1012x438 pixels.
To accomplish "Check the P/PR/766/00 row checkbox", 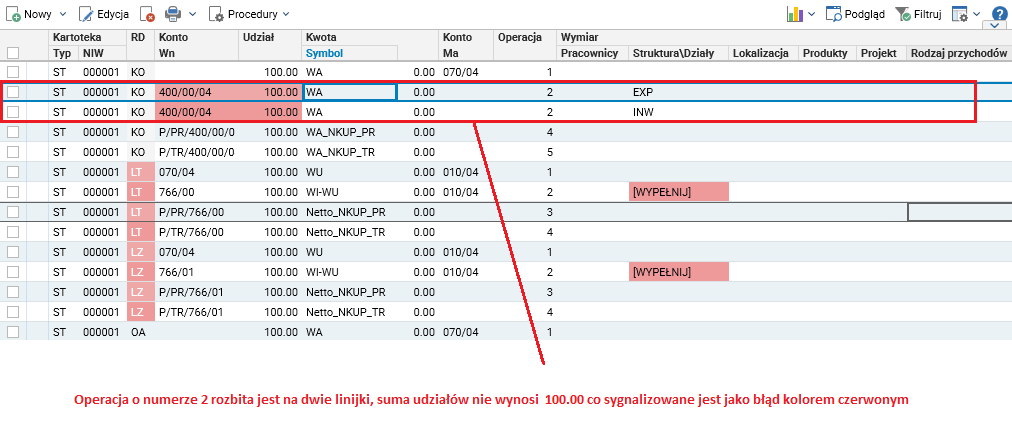I will pyautogui.click(x=13, y=212).
